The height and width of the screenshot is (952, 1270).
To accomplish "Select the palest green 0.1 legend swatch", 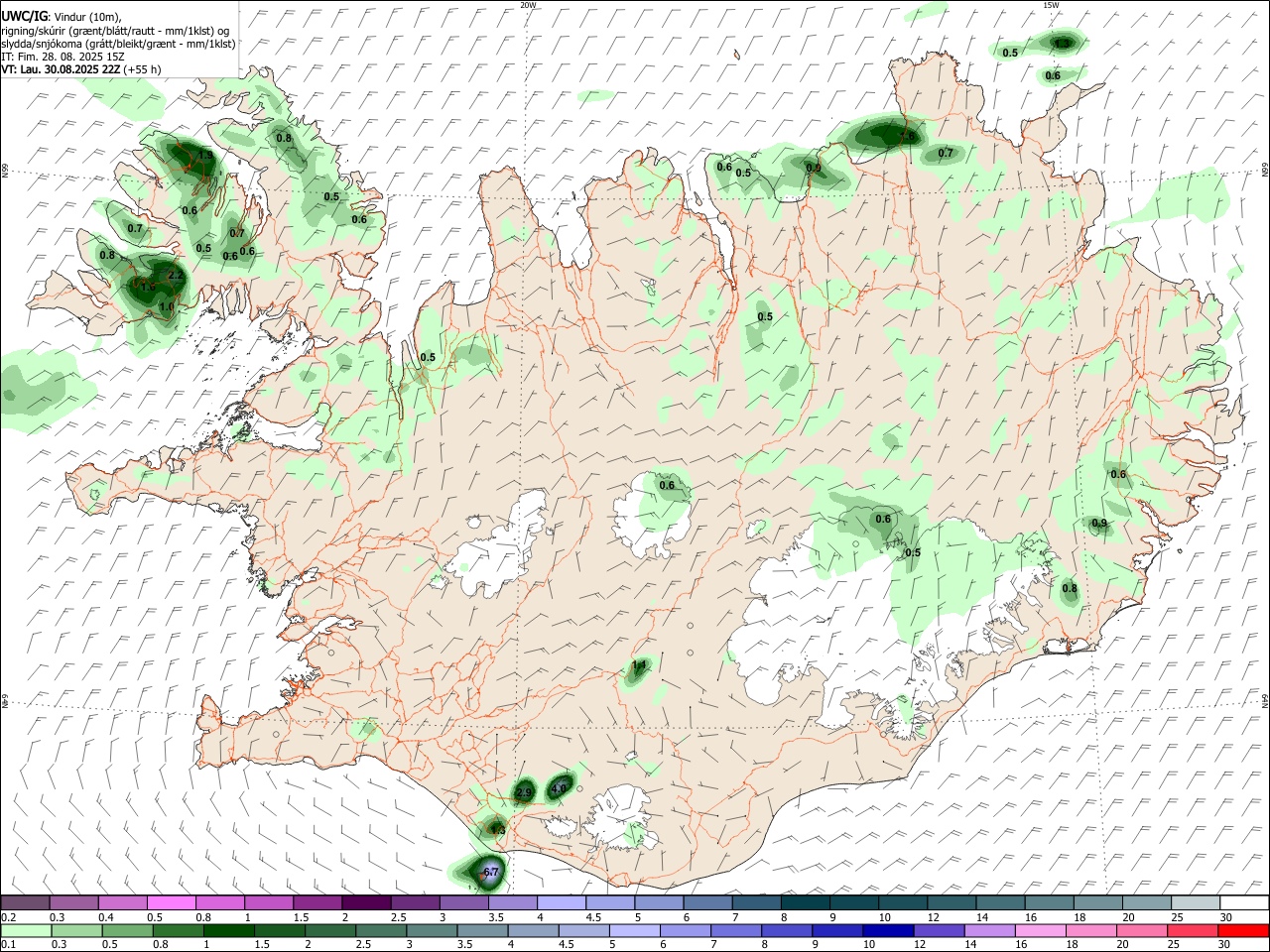I will click(26, 930).
